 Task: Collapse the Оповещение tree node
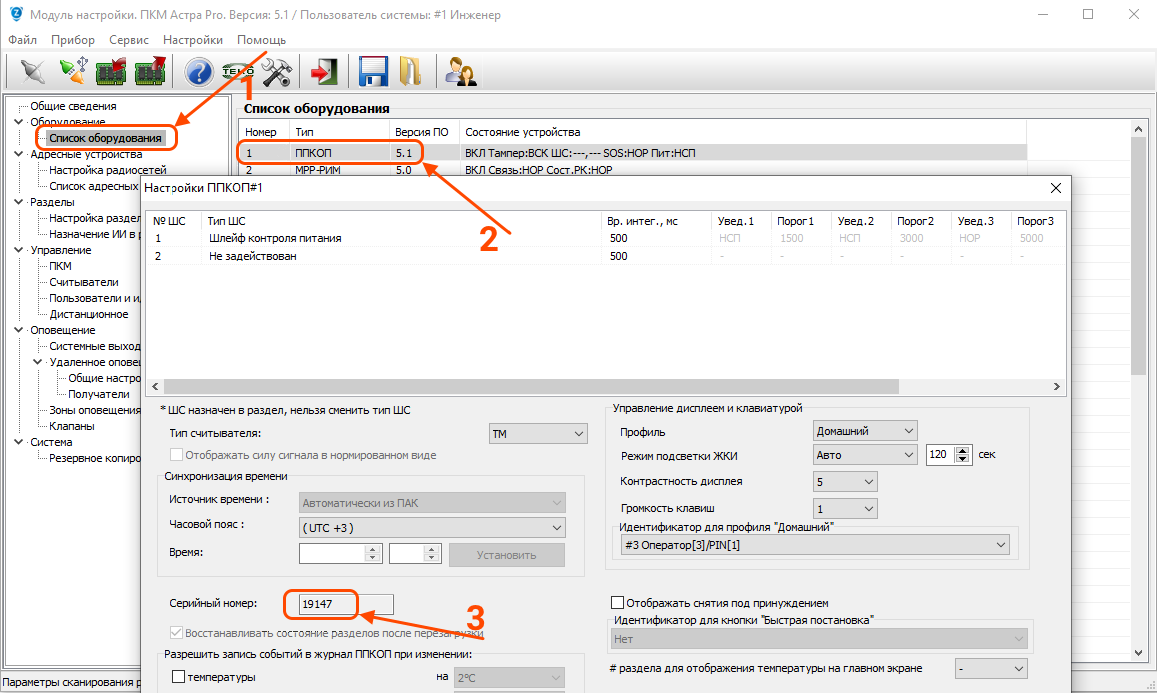tap(18, 330)
